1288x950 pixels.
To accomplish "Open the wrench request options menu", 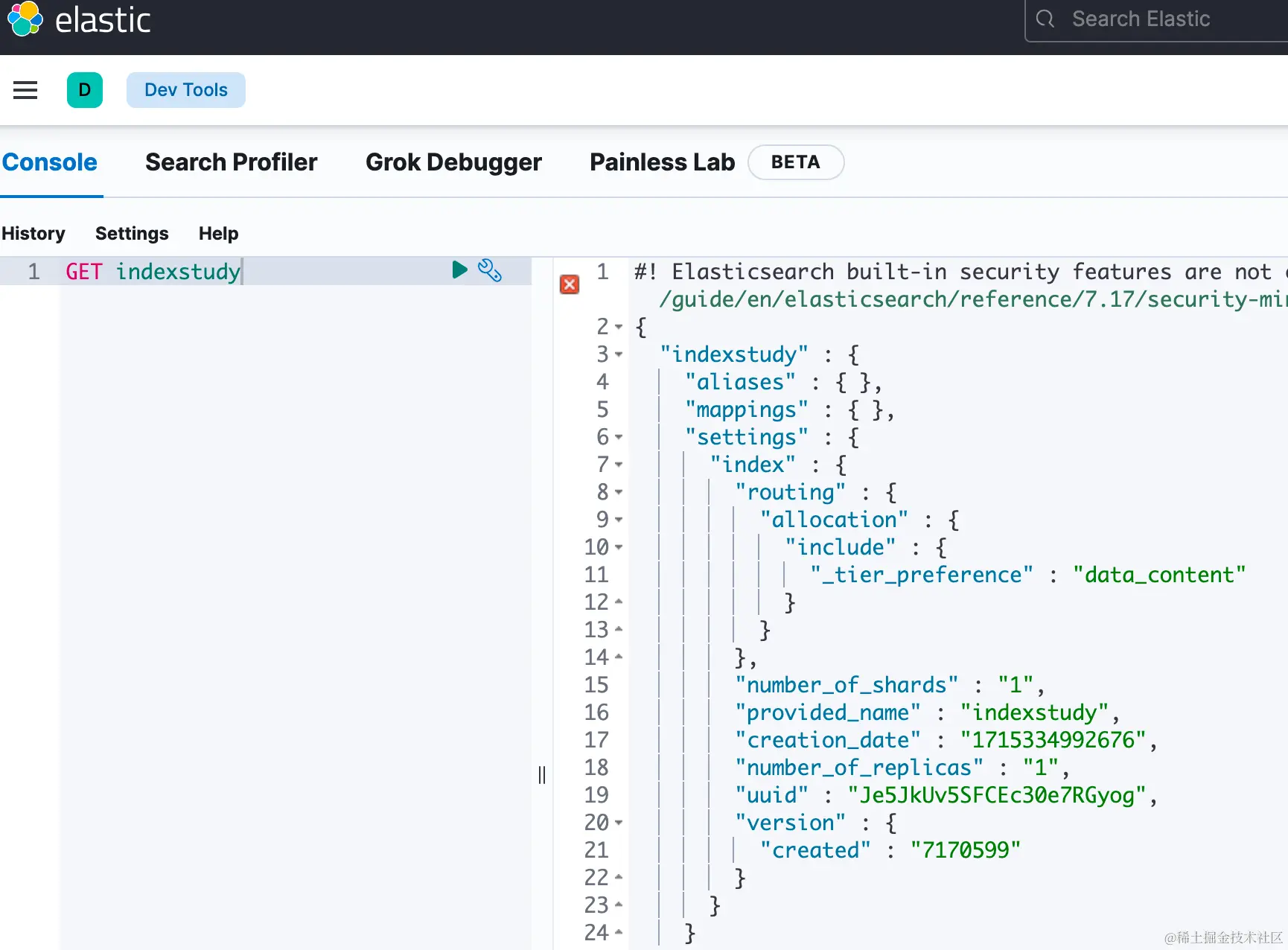I will coord(490,270).
